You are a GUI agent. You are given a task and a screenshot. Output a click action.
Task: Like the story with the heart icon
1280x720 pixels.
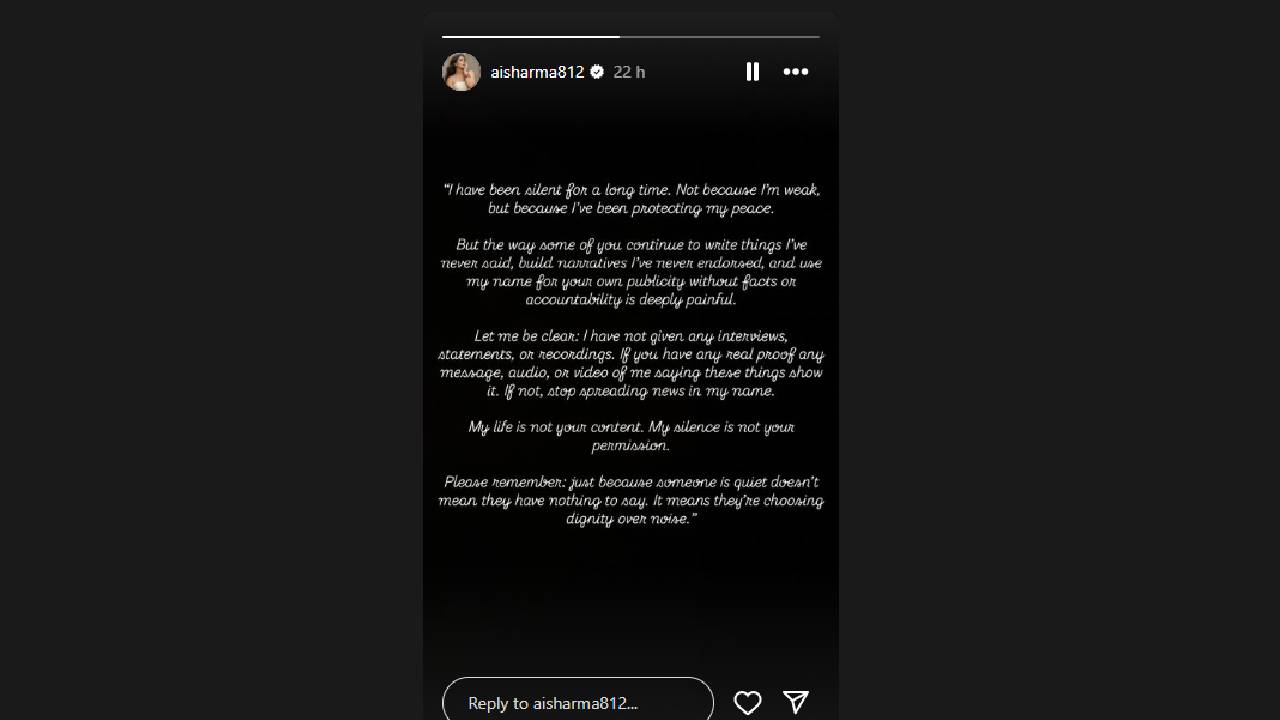748,703
